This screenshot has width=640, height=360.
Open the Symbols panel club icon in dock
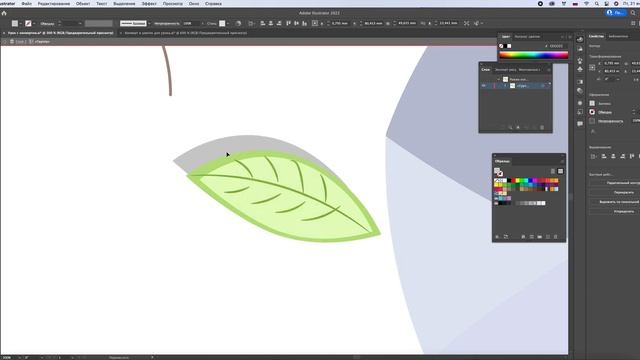[580, 69]
